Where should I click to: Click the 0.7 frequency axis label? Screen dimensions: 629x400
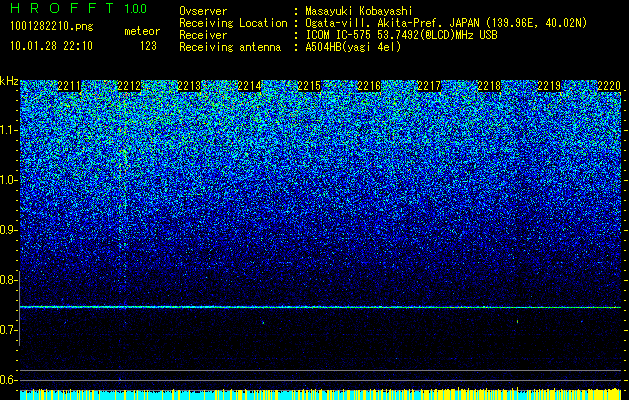point(8,330)
